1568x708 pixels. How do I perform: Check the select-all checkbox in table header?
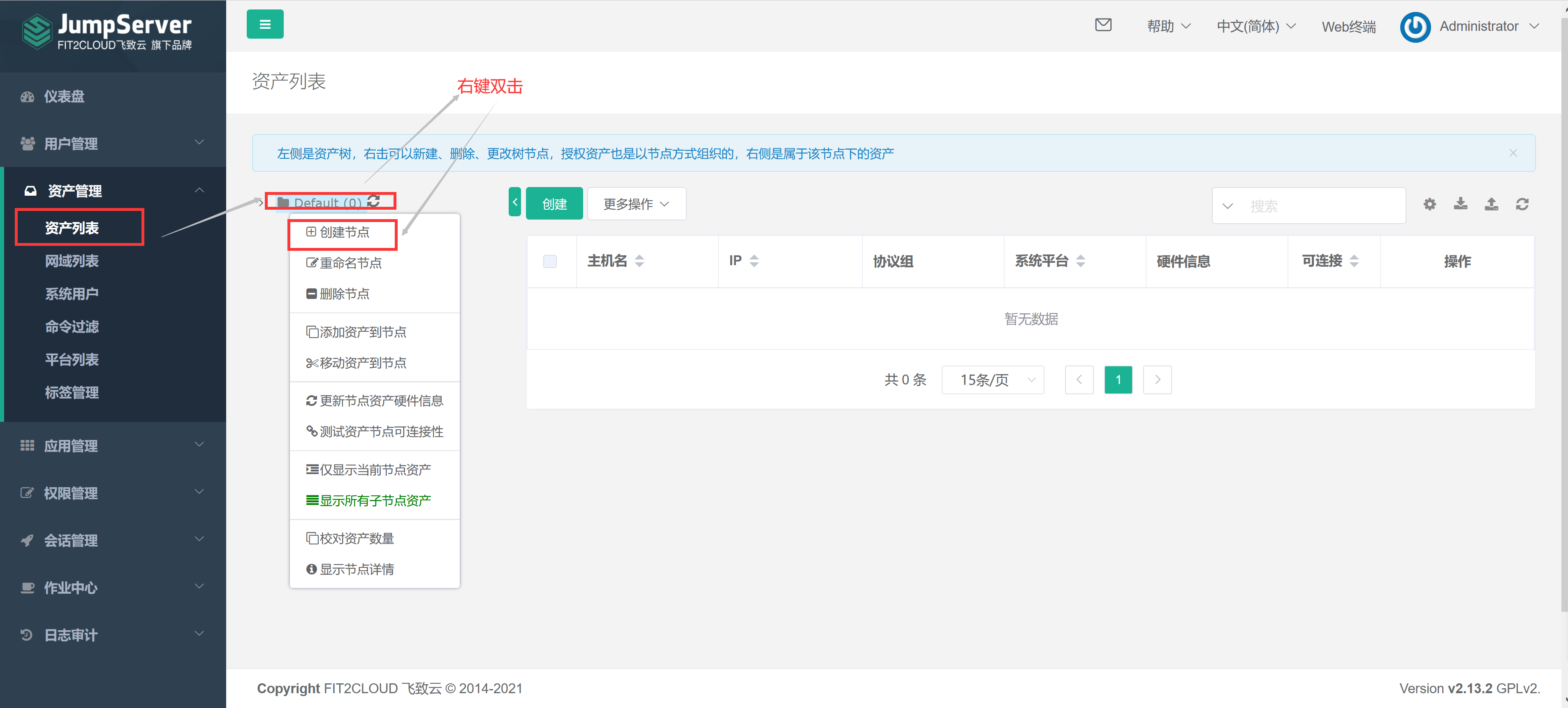click(x=550, y=261)
